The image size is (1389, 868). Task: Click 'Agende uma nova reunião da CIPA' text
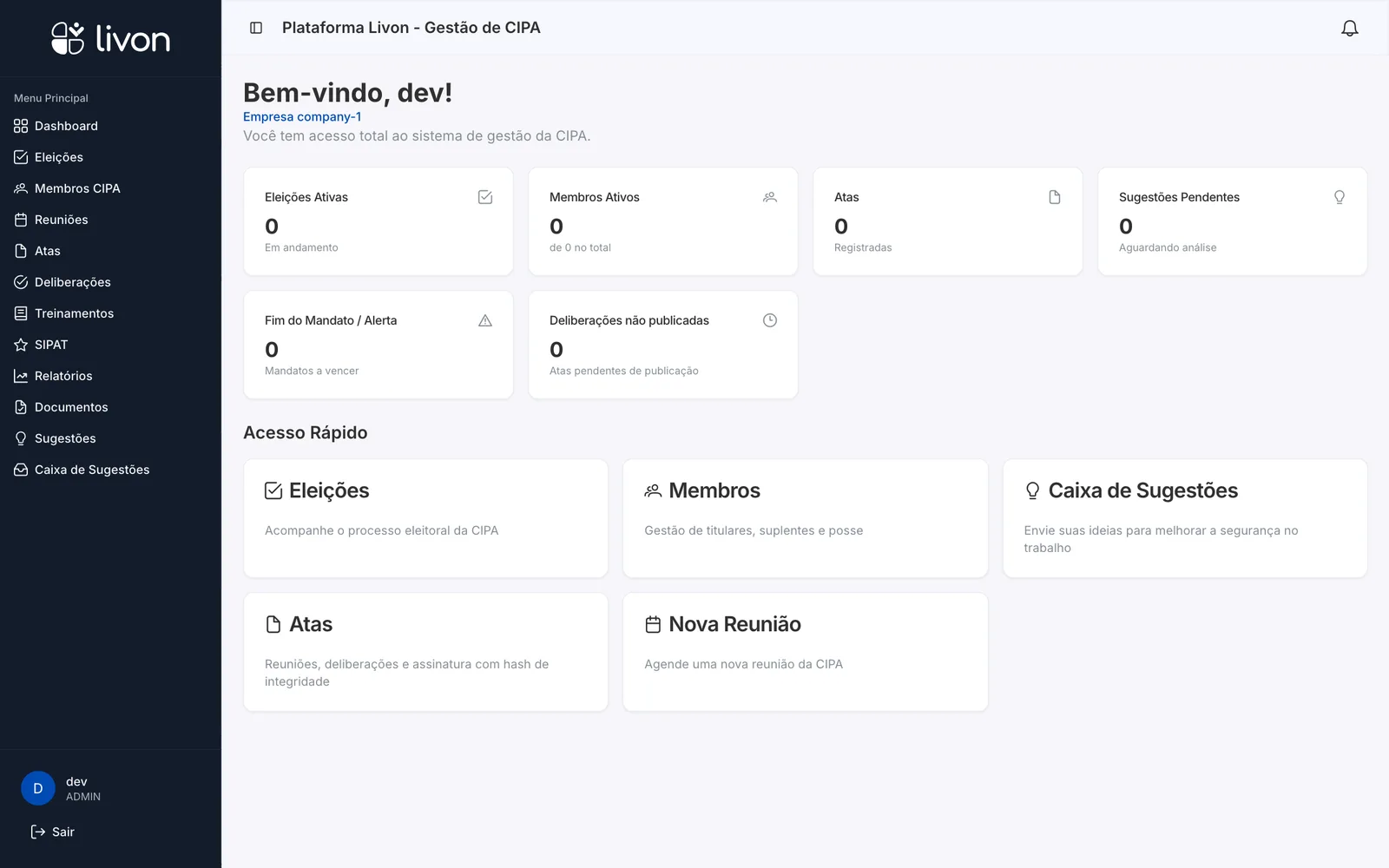coord(743,664)
